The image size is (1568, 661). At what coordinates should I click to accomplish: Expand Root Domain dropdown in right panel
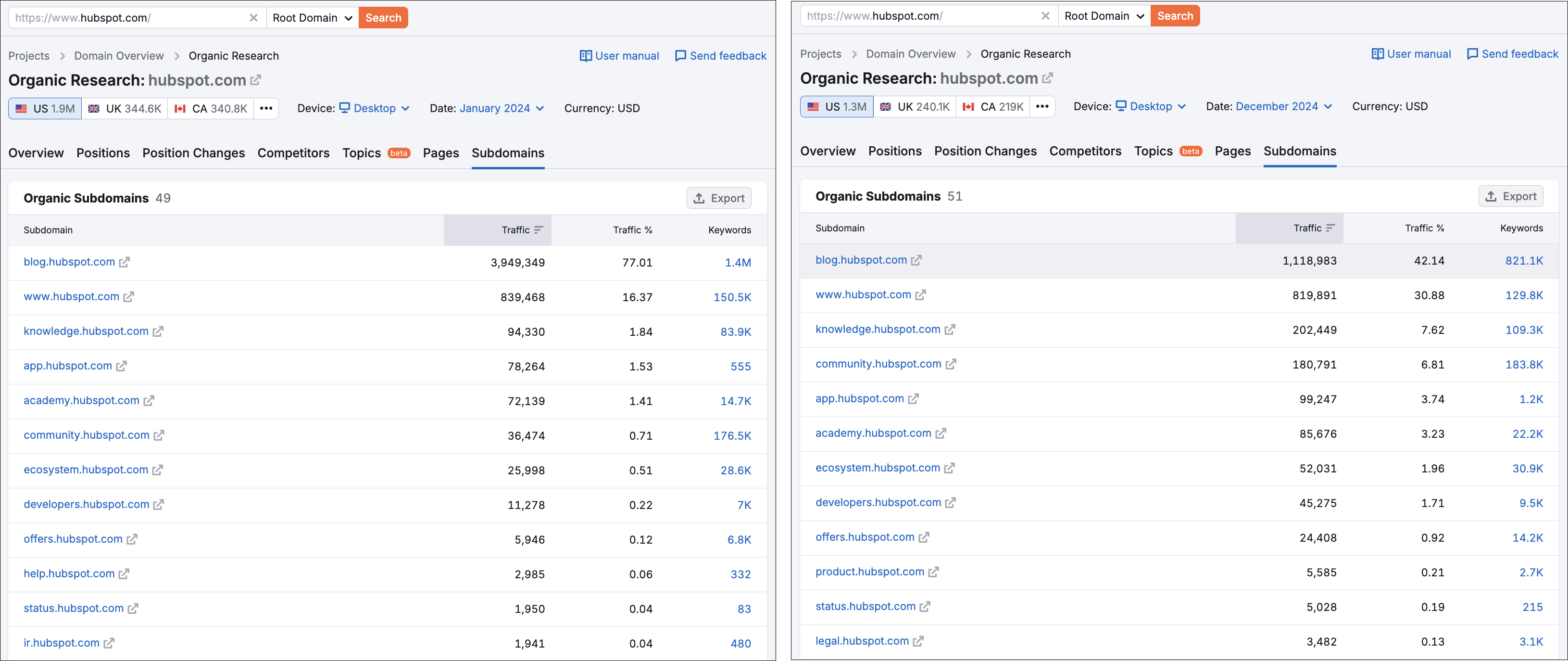click(x=1104, y=16)
